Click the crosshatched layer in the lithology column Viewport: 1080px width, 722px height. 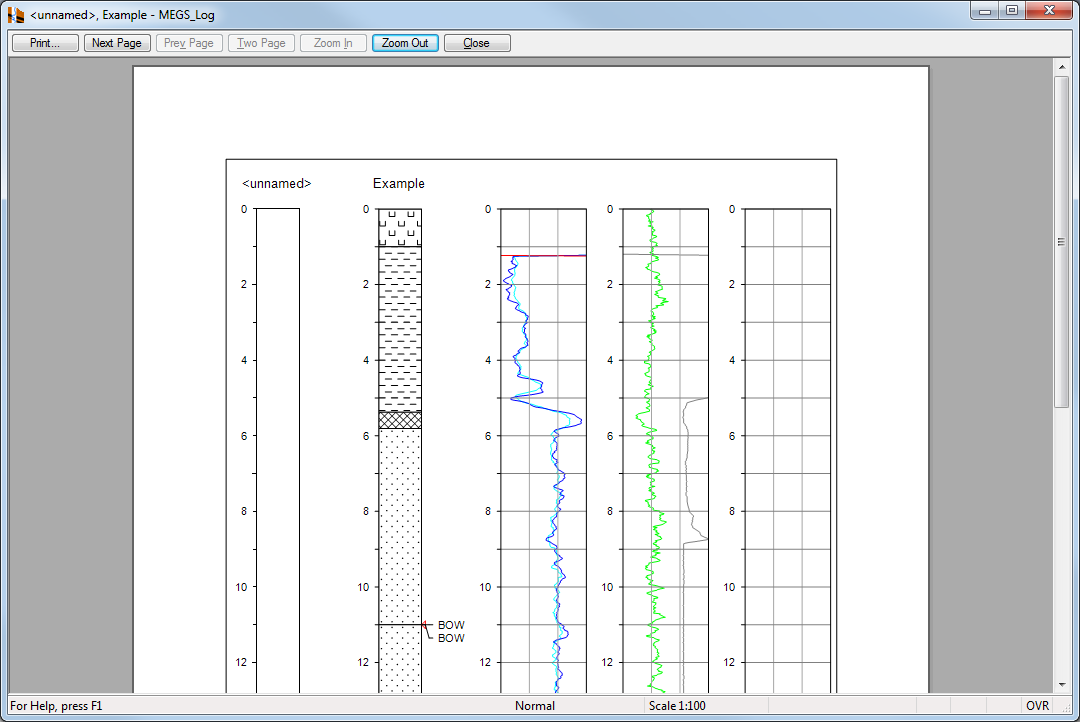click(400, 420)
